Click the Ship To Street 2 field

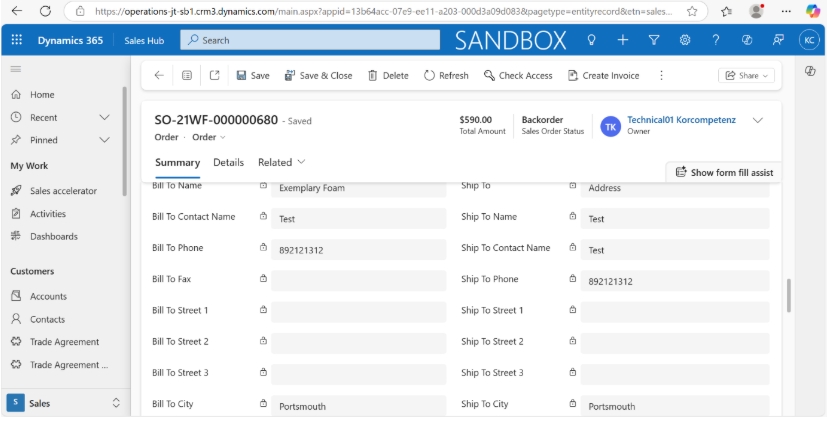(x=675, y=343)
